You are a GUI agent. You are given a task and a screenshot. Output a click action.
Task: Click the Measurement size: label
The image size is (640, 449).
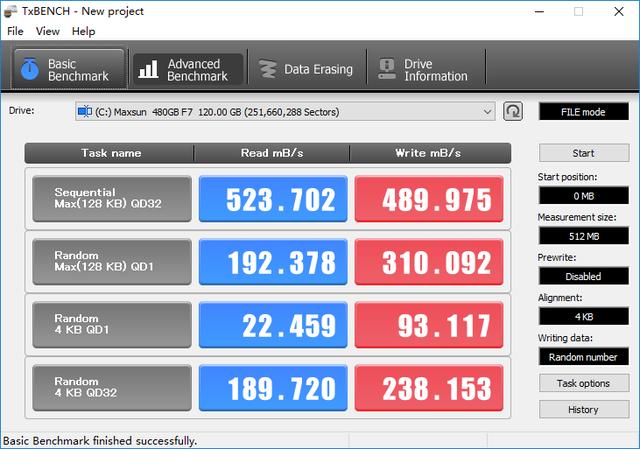pos(577,217)
